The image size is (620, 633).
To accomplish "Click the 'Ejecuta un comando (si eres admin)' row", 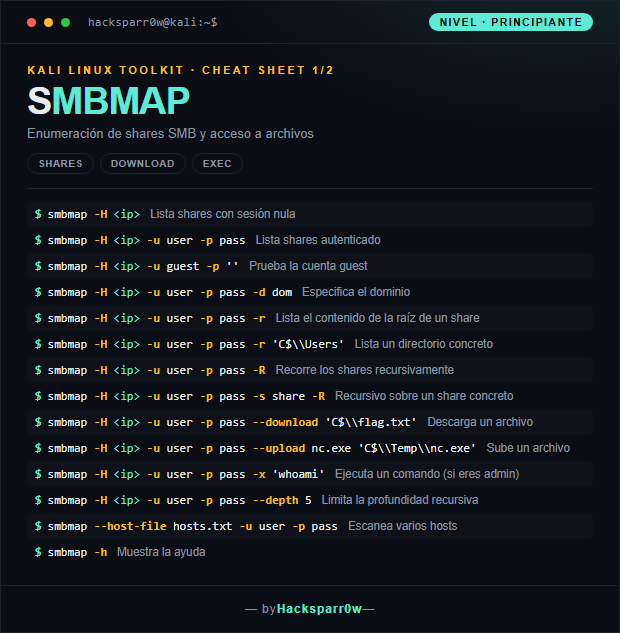I will pos(310,474).
